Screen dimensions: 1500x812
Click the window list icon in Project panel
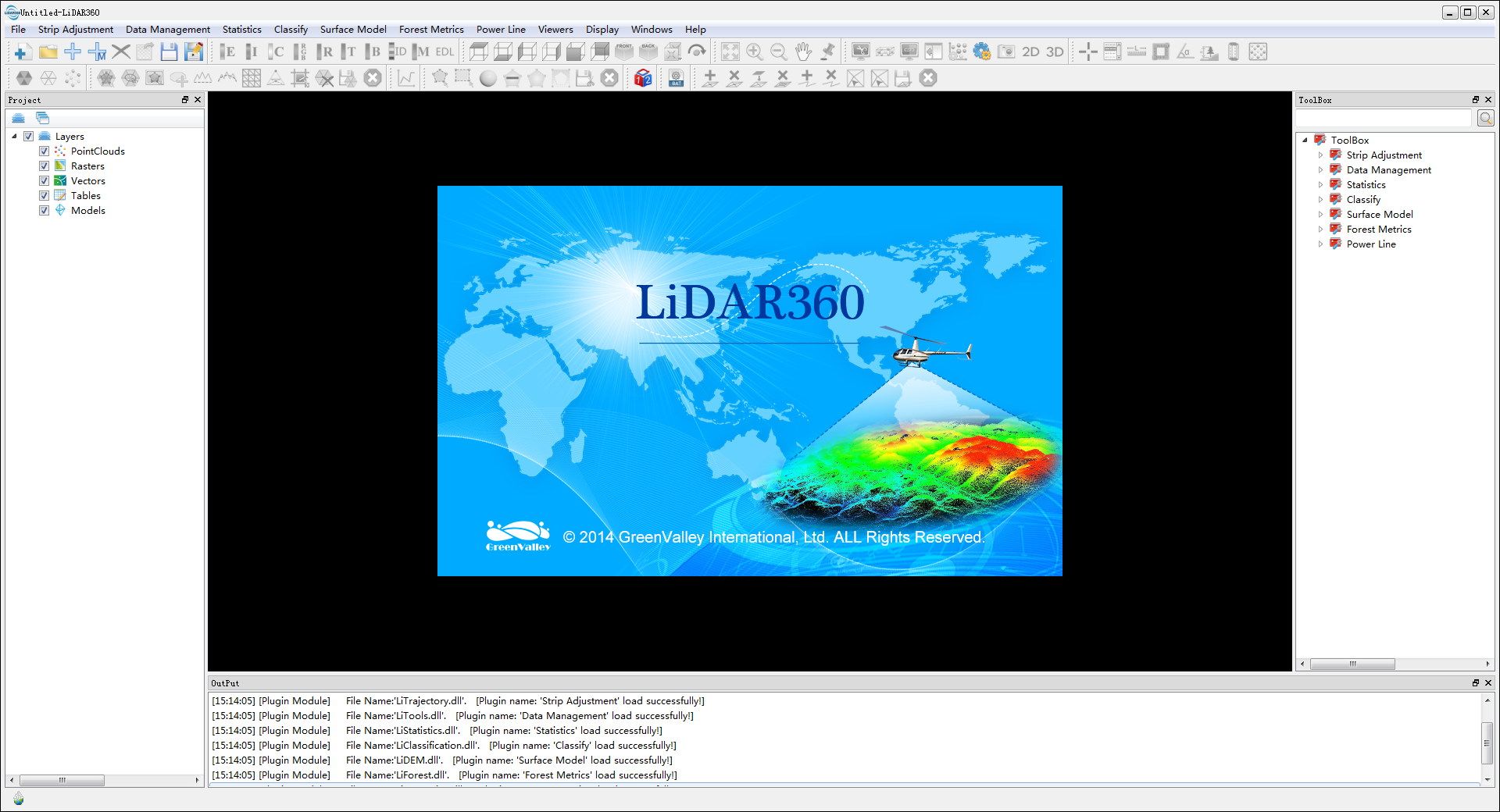(x=43, y=118)
